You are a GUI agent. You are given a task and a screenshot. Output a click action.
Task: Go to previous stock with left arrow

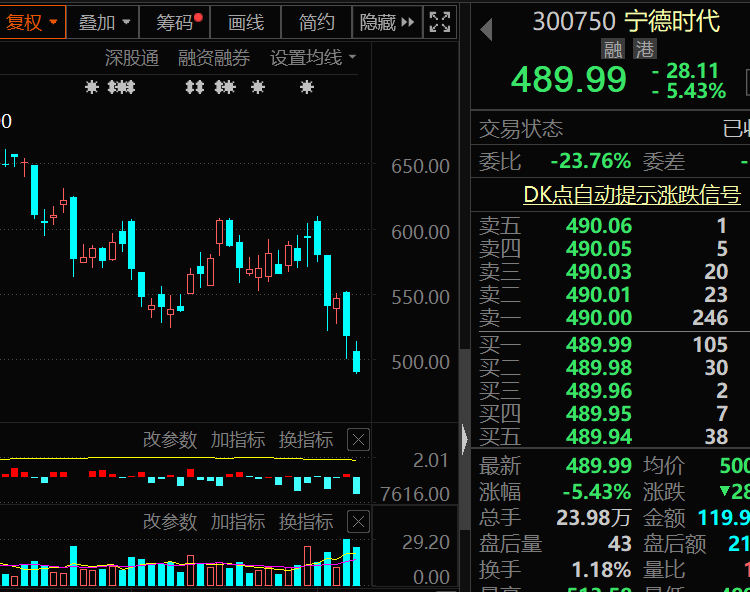tap(486, 30)
